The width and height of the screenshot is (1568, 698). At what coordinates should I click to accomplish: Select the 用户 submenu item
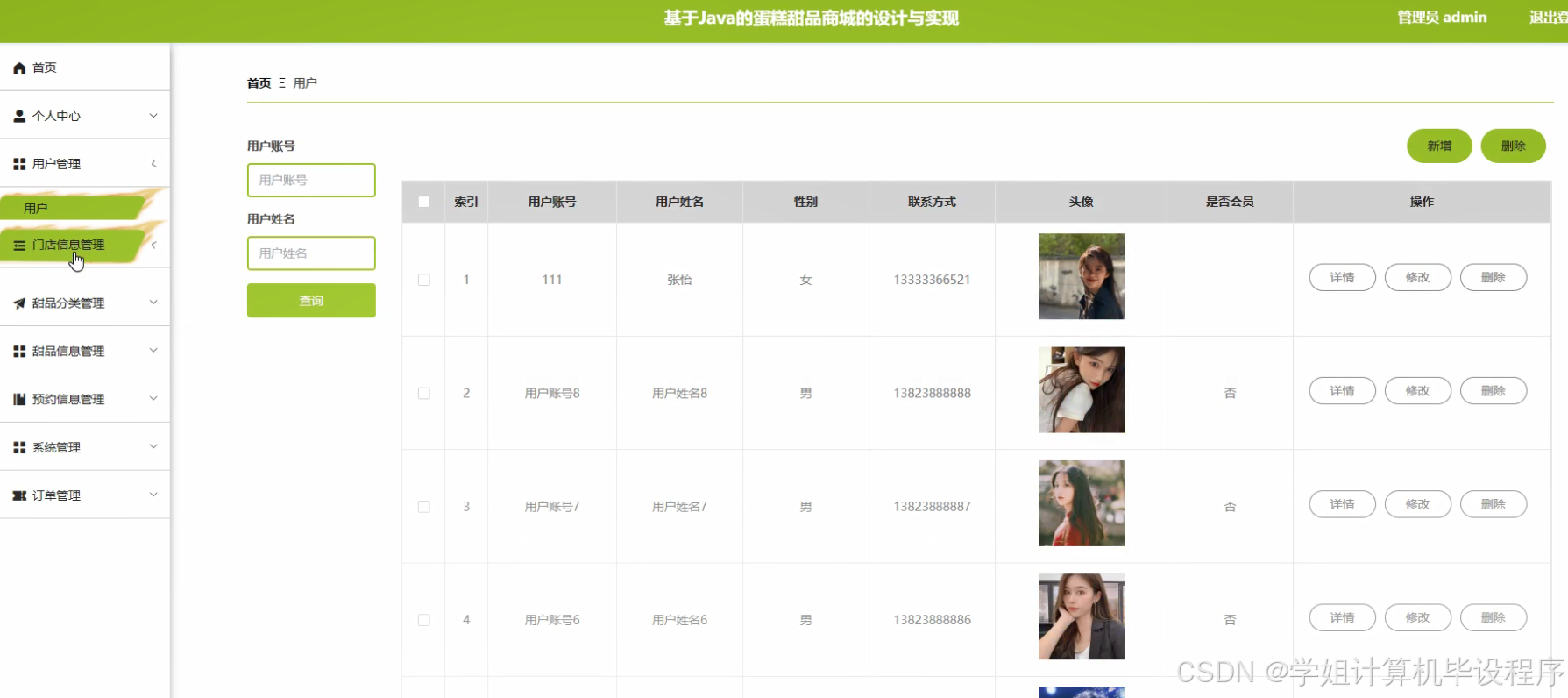click(x=74, y=208)
